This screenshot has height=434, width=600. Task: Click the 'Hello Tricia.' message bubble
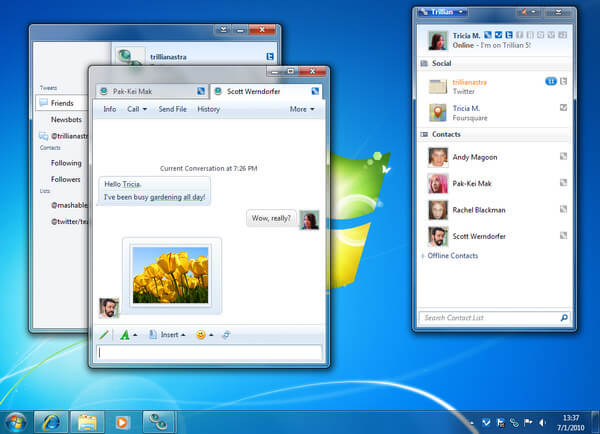(154, 191)
